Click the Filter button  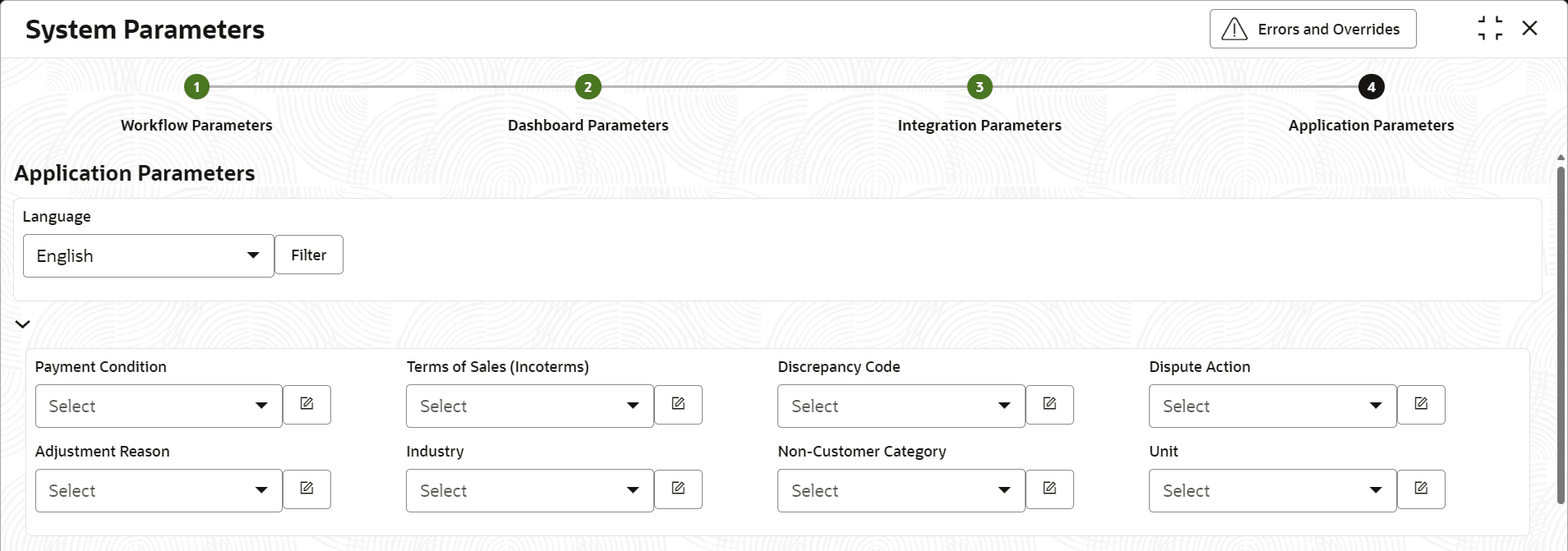[309, 255]
